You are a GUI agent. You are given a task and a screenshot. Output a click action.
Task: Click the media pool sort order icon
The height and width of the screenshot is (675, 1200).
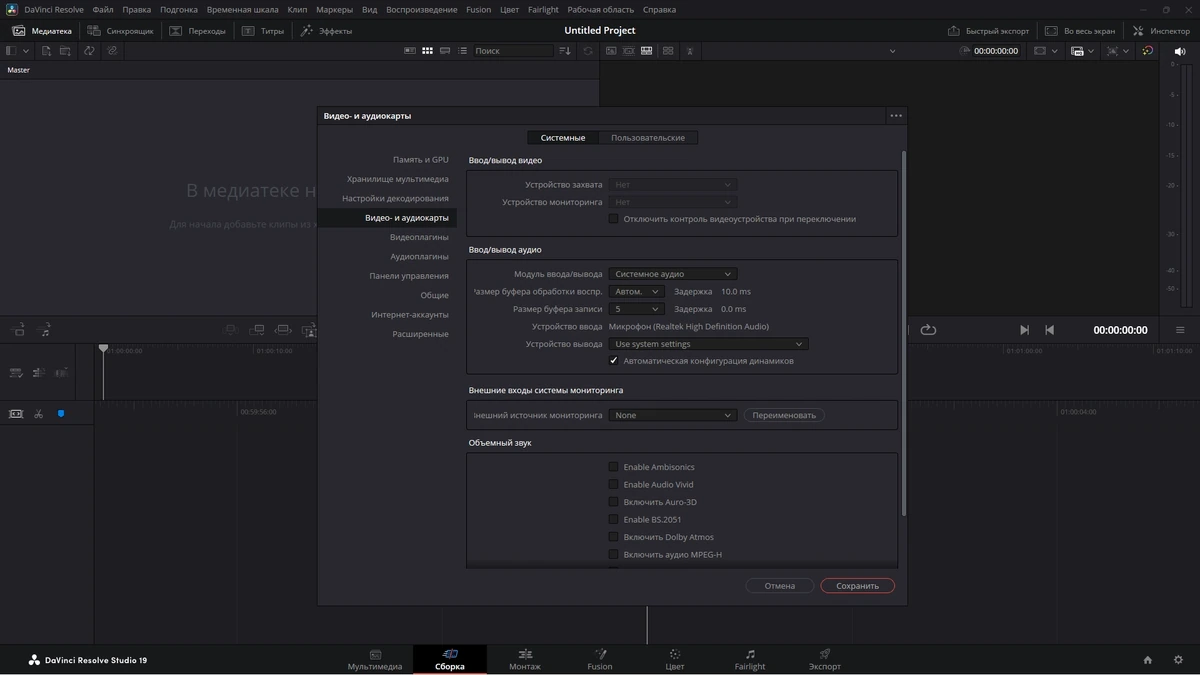[565, 51]
